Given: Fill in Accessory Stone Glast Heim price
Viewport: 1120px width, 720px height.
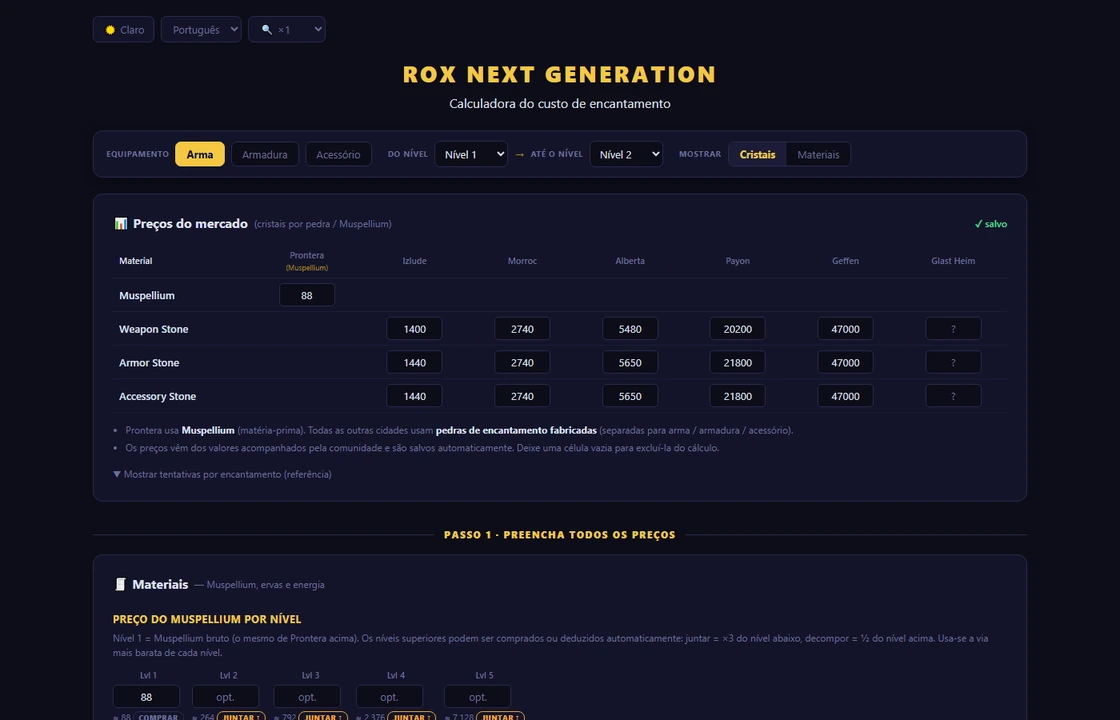Looking at the screenshot, I should pyautogui.click(x=953, y=396).
